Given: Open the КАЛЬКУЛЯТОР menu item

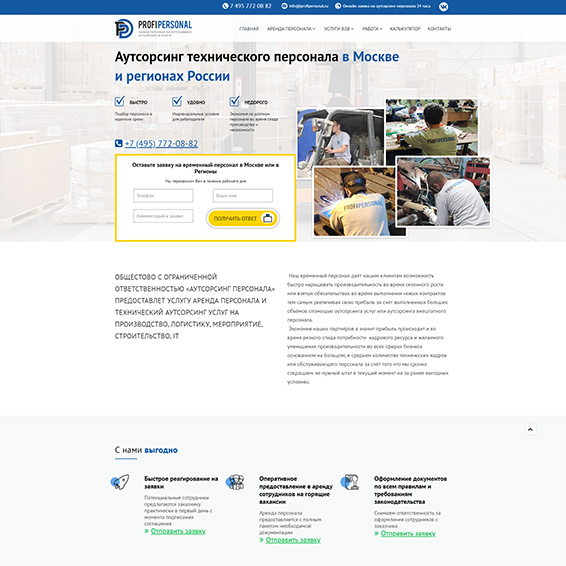Looking at the screenshot, I should 405,29.
